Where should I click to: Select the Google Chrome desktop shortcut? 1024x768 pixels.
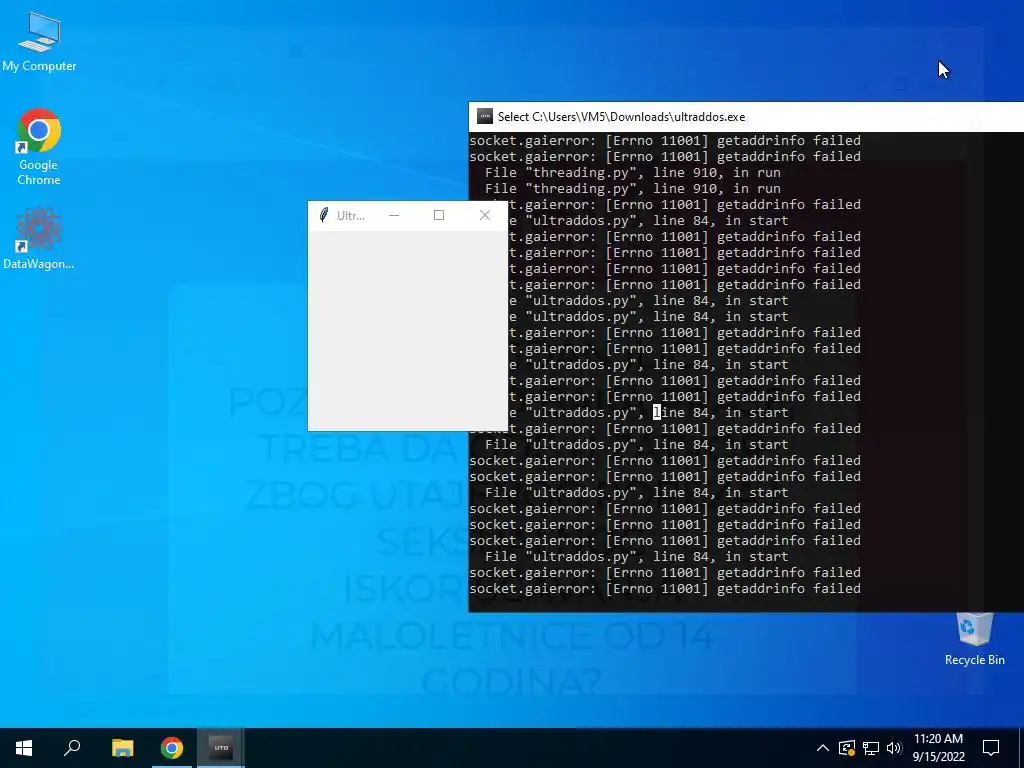tap(39, 147)
